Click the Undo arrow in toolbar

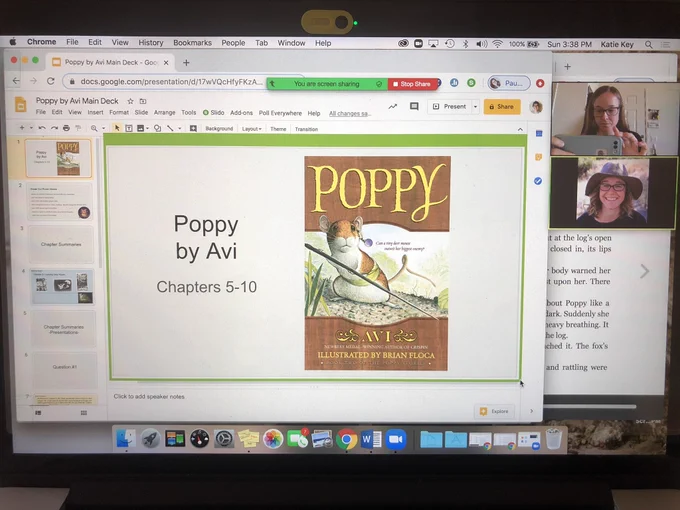[x=42, y=128]
